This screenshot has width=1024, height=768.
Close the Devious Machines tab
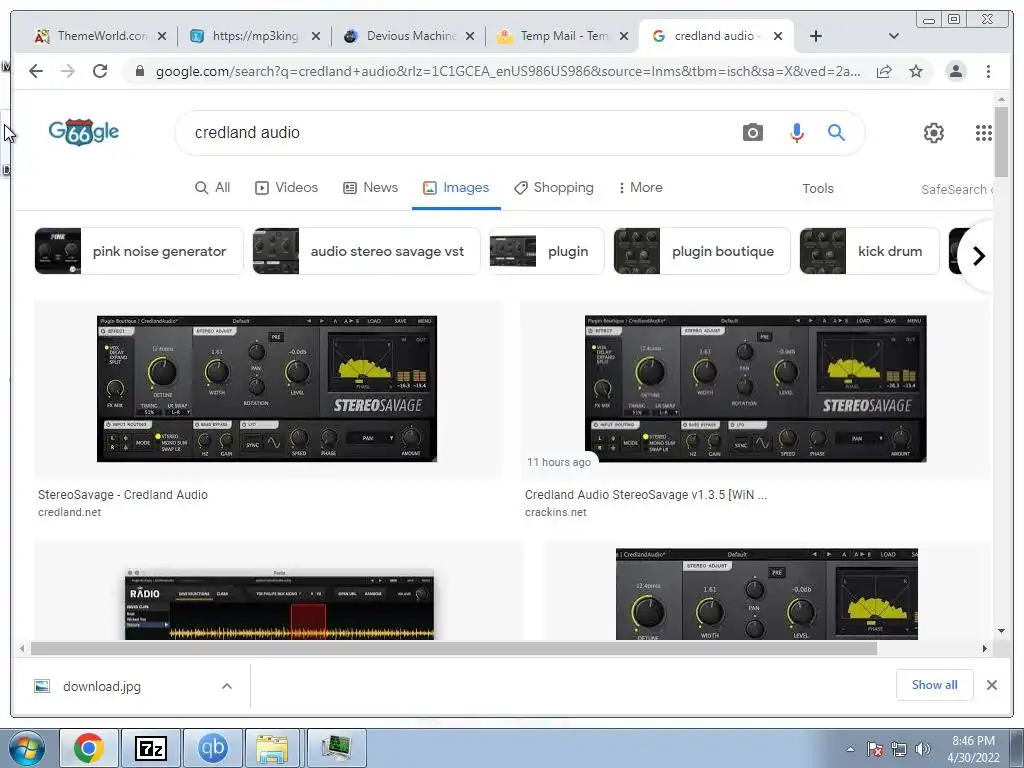[x=470, y=36]
